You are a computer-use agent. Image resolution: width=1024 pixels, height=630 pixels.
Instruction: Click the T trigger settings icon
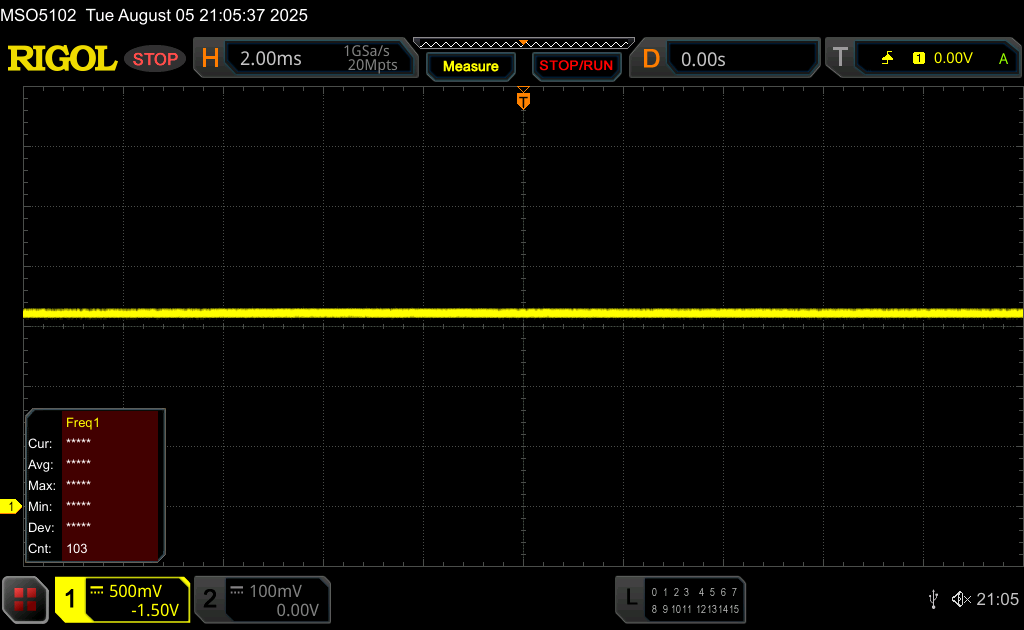(840, 59)
